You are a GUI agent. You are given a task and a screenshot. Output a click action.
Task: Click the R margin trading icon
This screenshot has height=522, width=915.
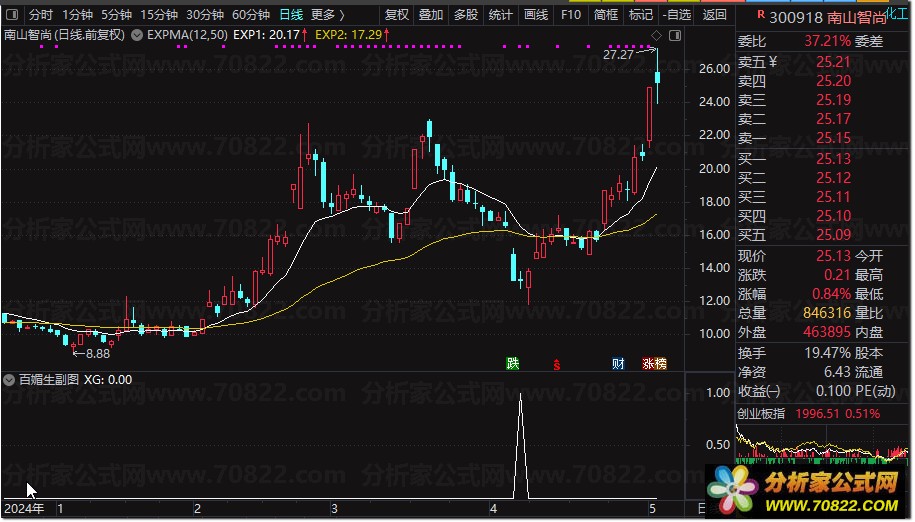tap(760, 15)
